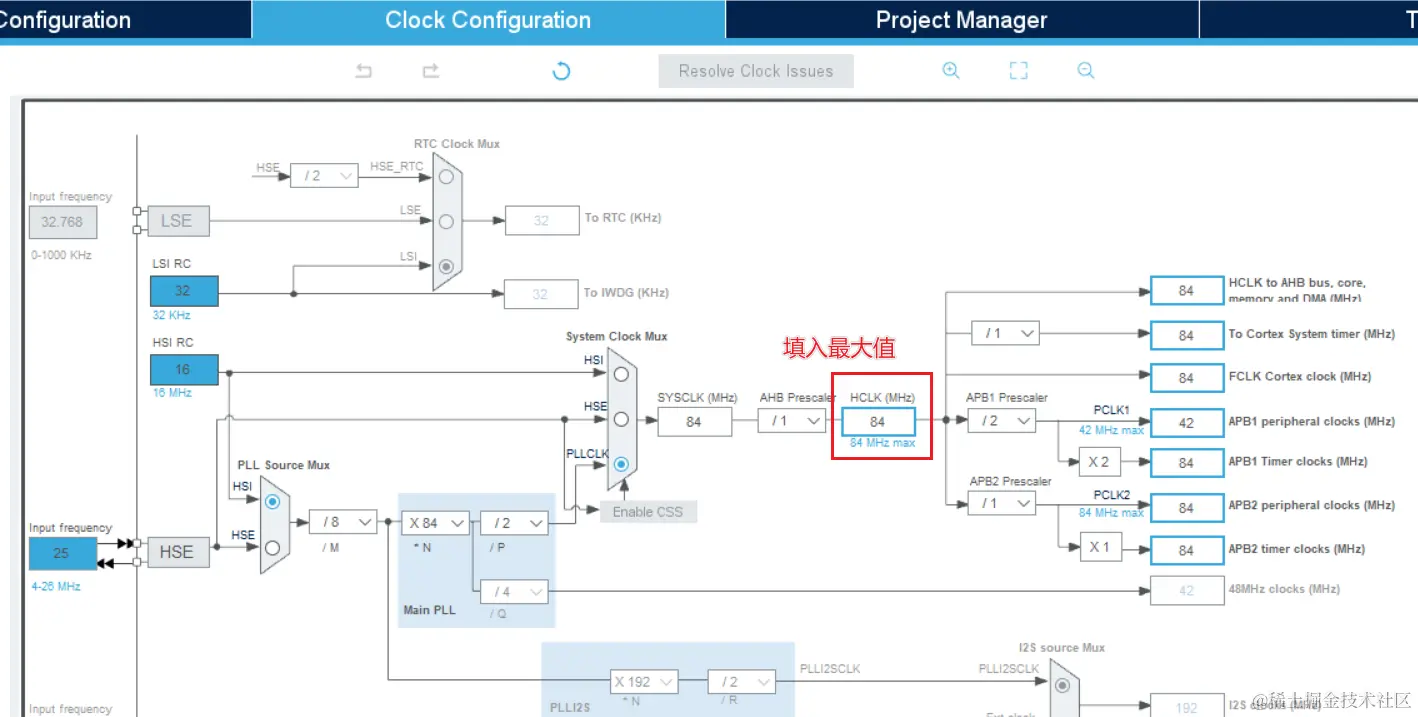Click Resolve Clock Issues button
Screen dimensions: 1418x717
(756, 71)
